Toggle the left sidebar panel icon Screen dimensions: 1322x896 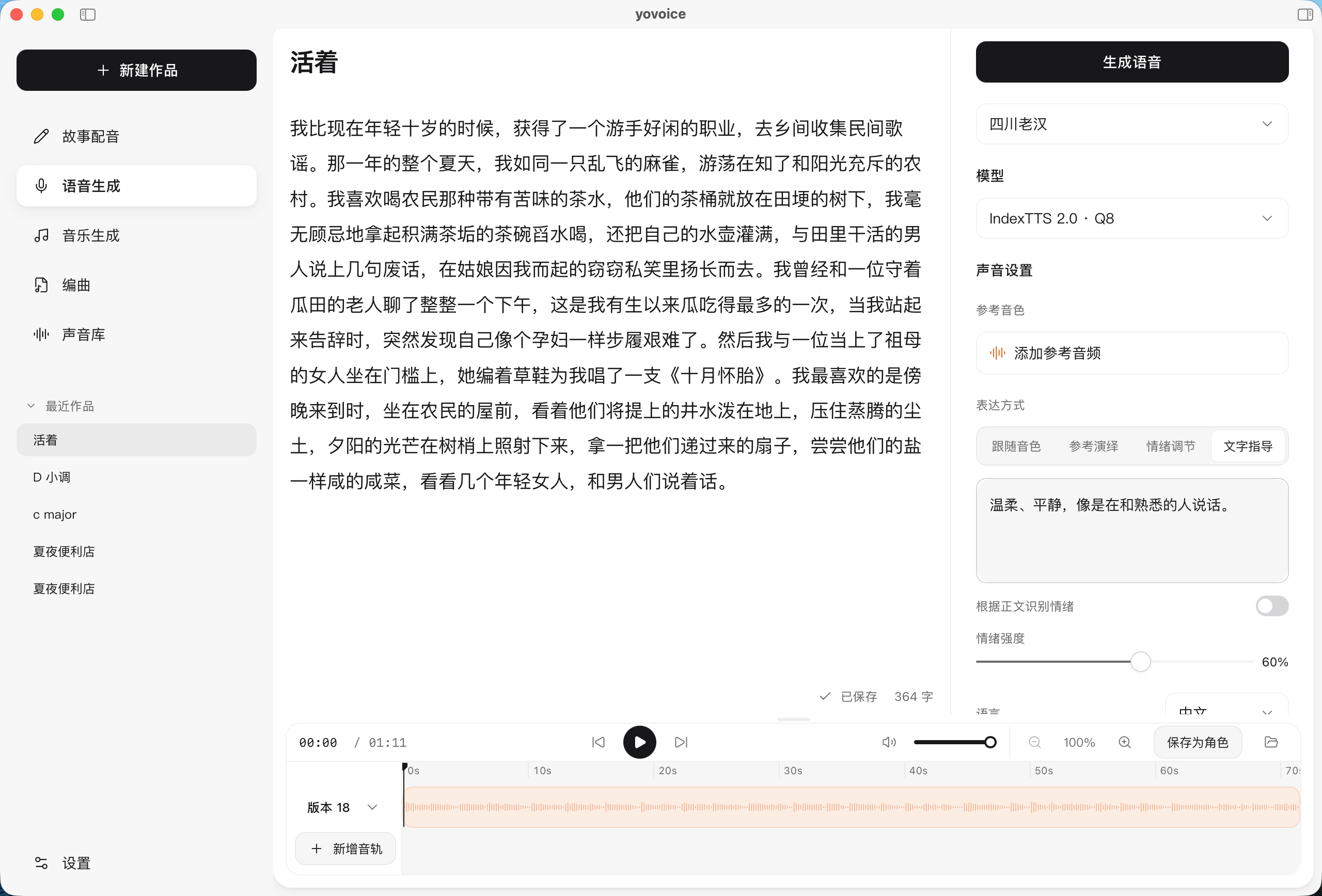pos(88,14)
